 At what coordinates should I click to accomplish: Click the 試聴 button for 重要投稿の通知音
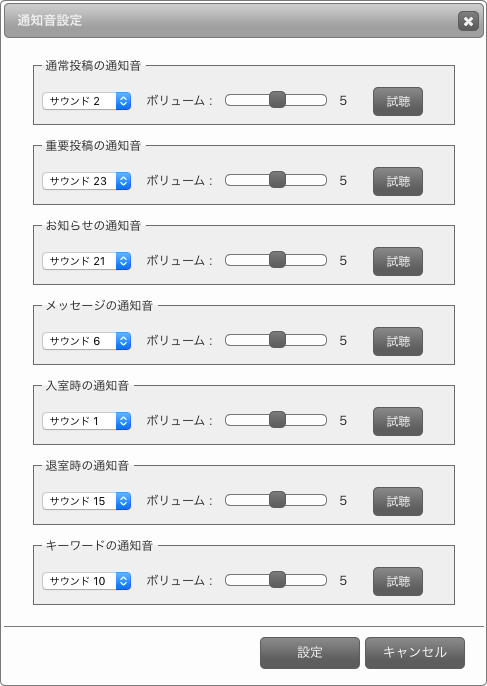pyautogui.click(x=398, y=182)
